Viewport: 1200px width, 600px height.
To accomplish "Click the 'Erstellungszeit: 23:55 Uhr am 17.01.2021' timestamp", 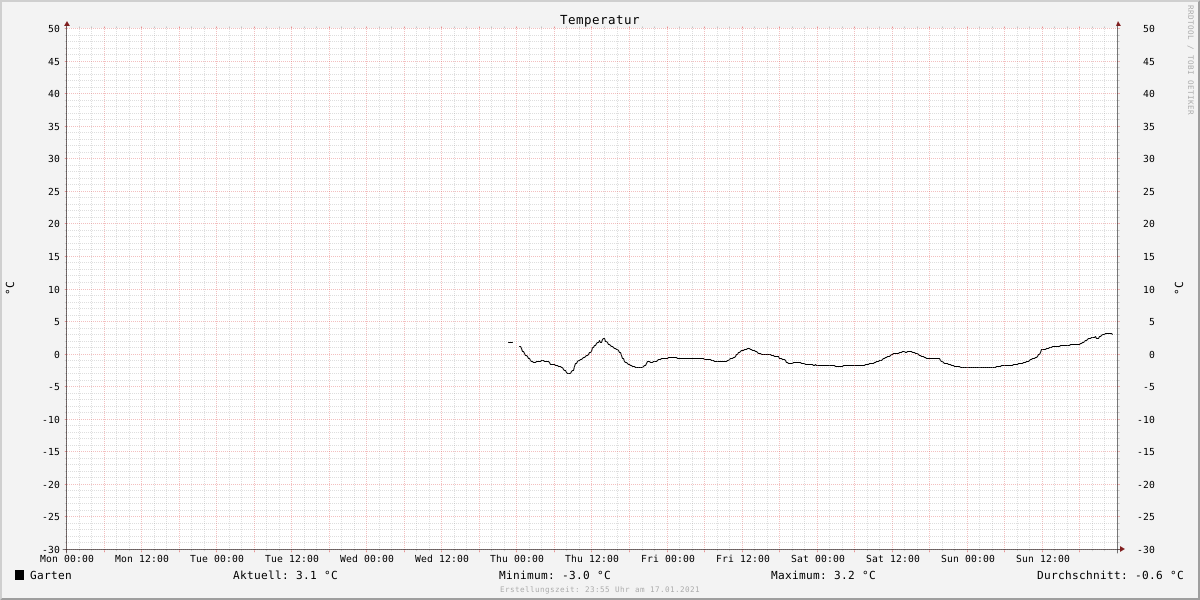I will [600, 589].
